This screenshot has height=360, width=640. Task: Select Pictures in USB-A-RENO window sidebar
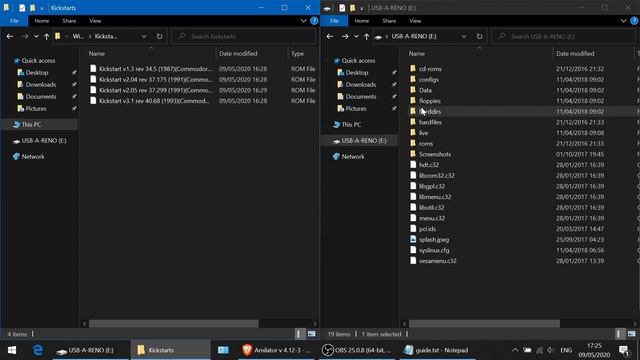(x=356, y=109)
